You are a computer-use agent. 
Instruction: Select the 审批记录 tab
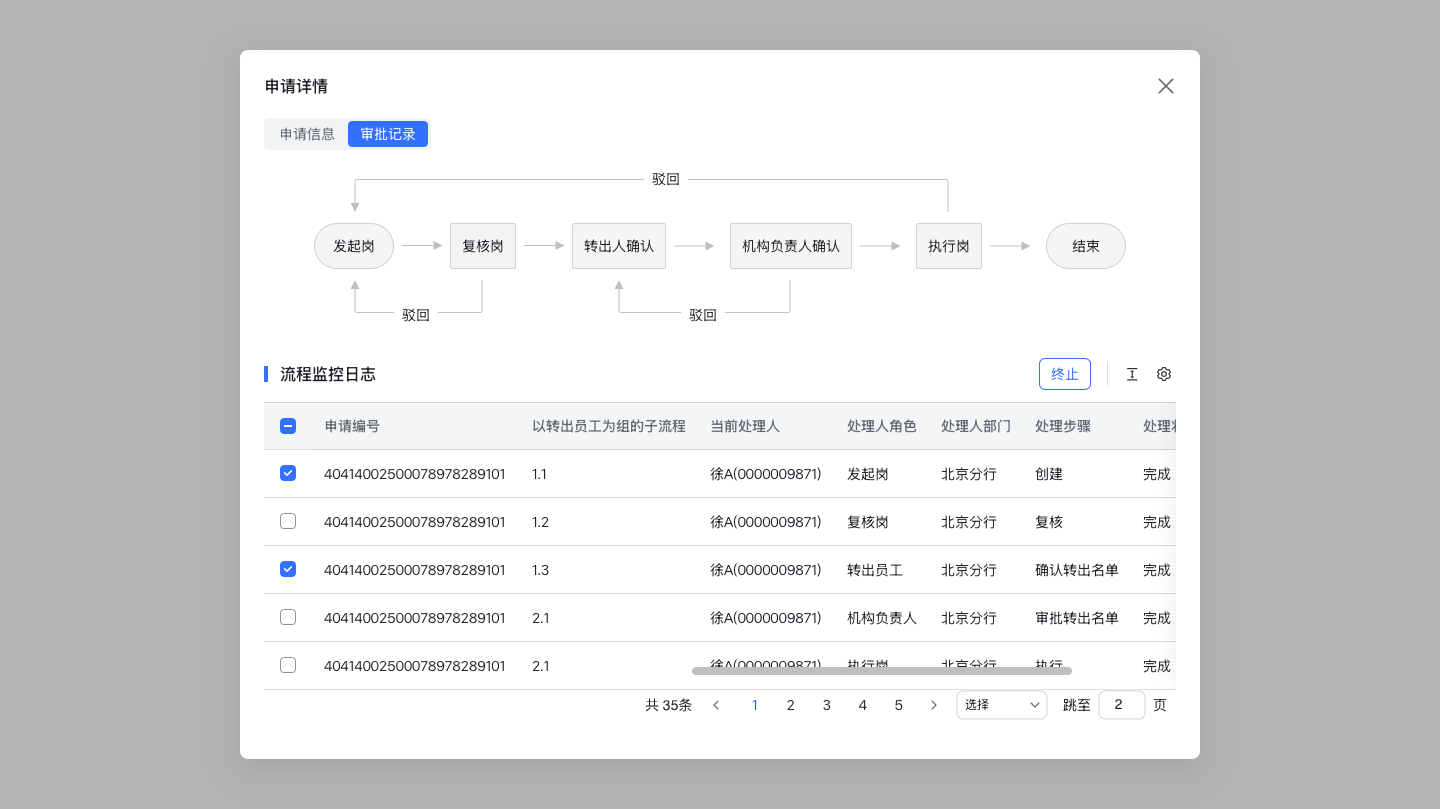[x=388, y=134]
